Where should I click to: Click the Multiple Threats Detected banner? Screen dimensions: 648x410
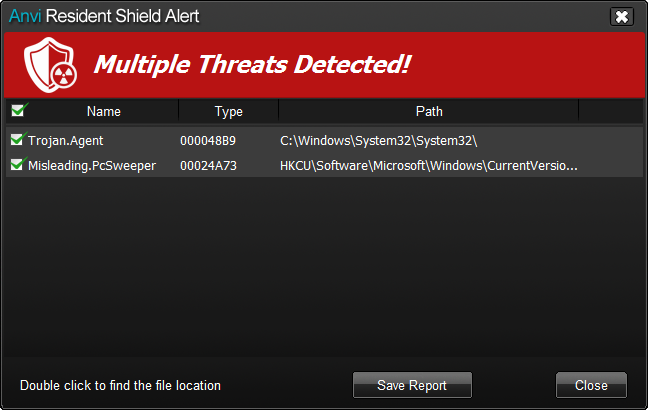(324, 65)
